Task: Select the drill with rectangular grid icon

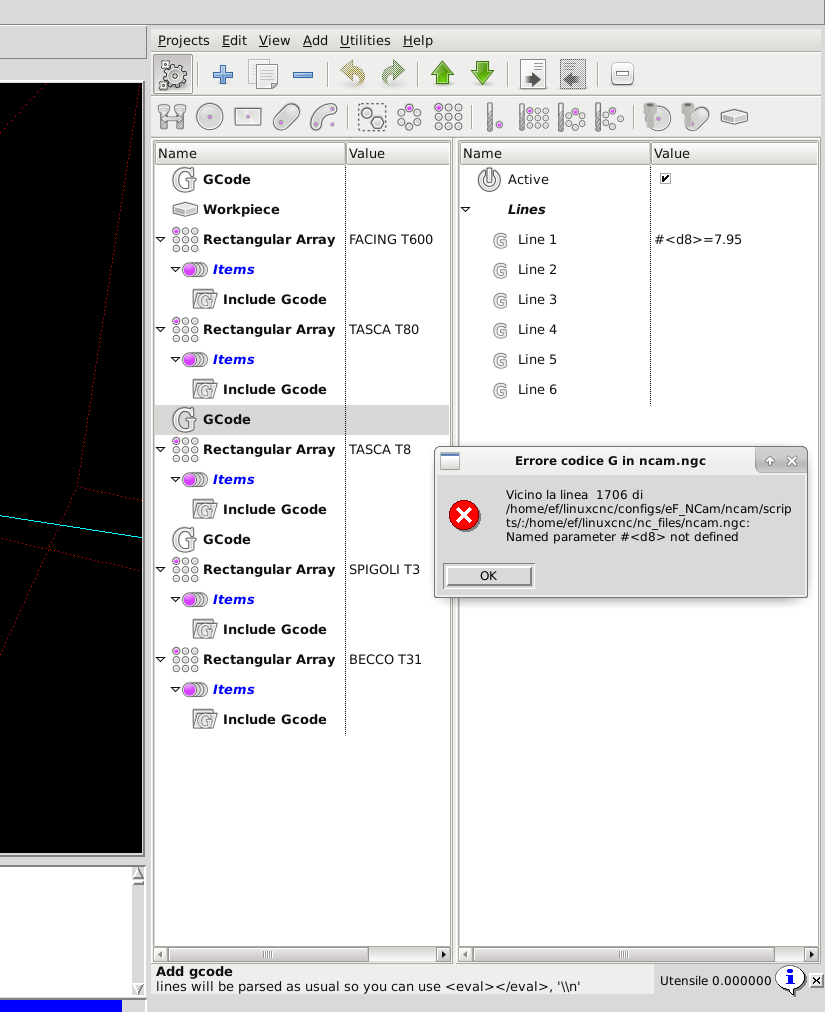Action: (534, 117)
